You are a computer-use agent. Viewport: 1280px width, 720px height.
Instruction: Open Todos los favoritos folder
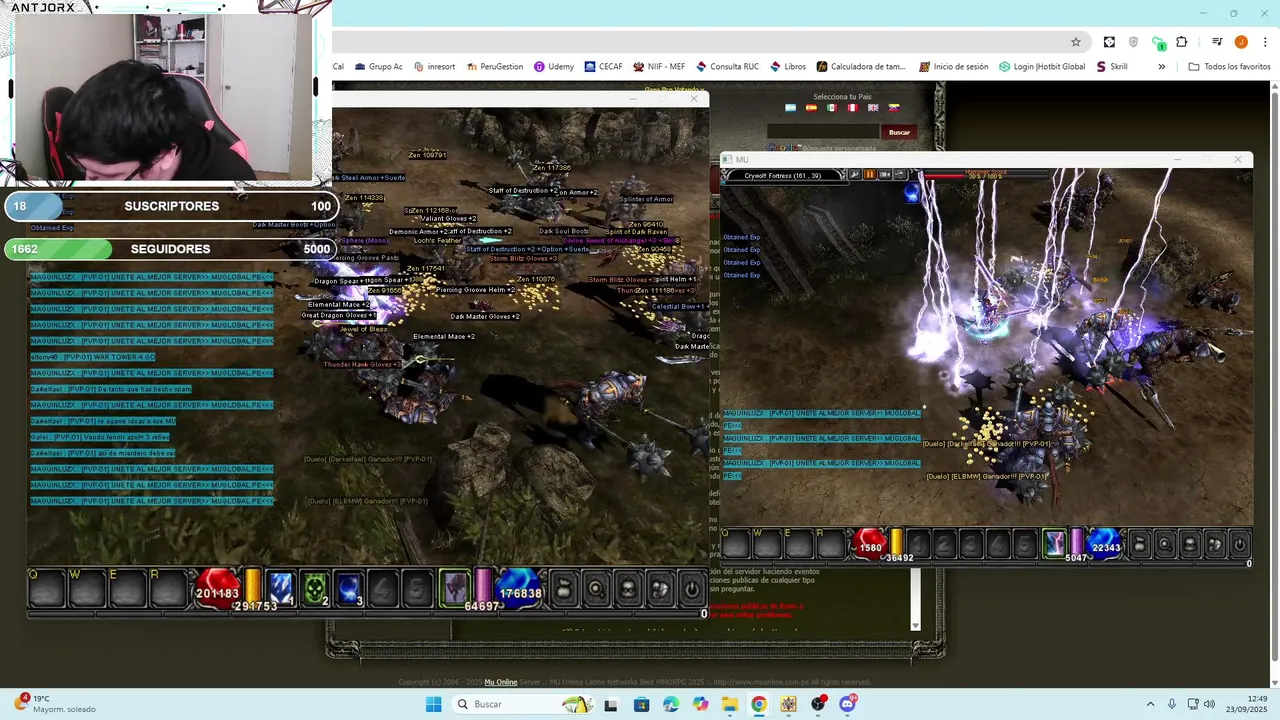[x=1229, y=67]
